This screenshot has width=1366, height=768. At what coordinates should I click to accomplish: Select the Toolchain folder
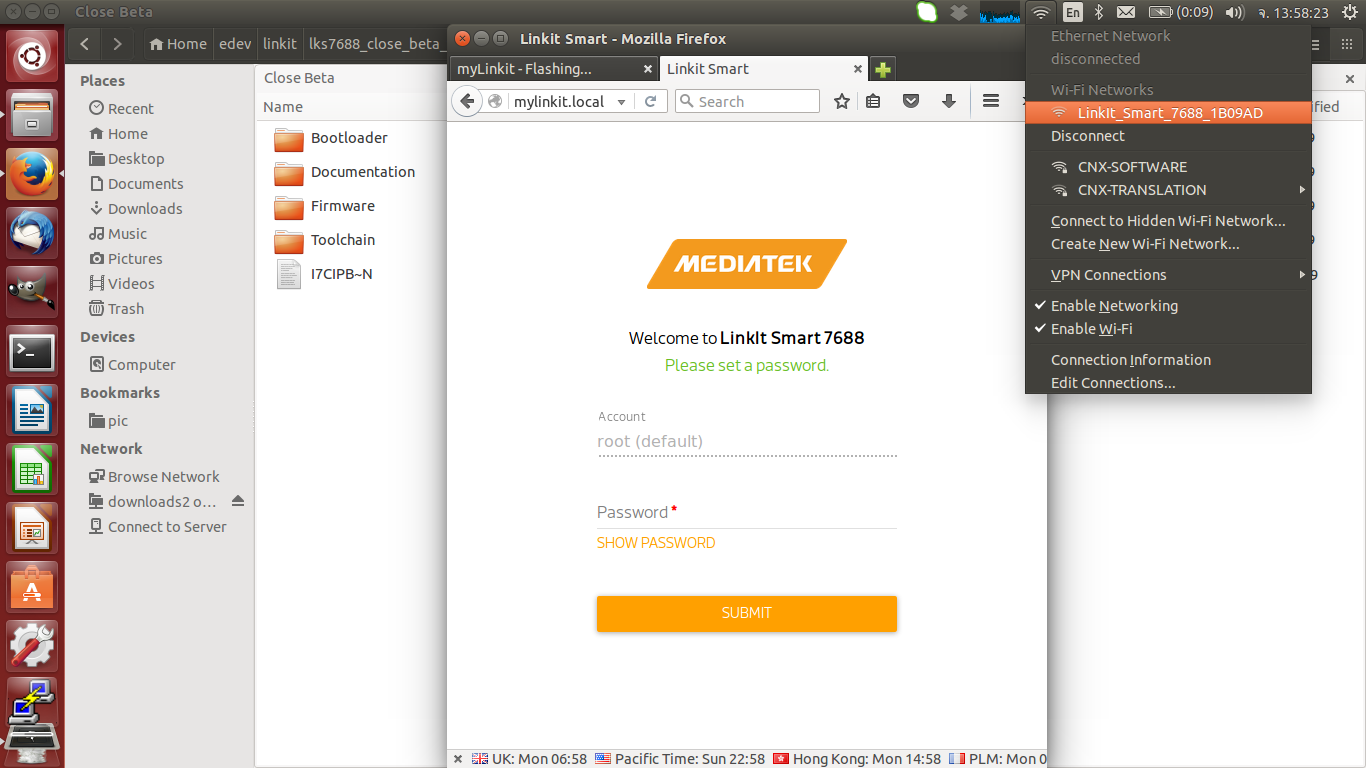click(324, 240)
